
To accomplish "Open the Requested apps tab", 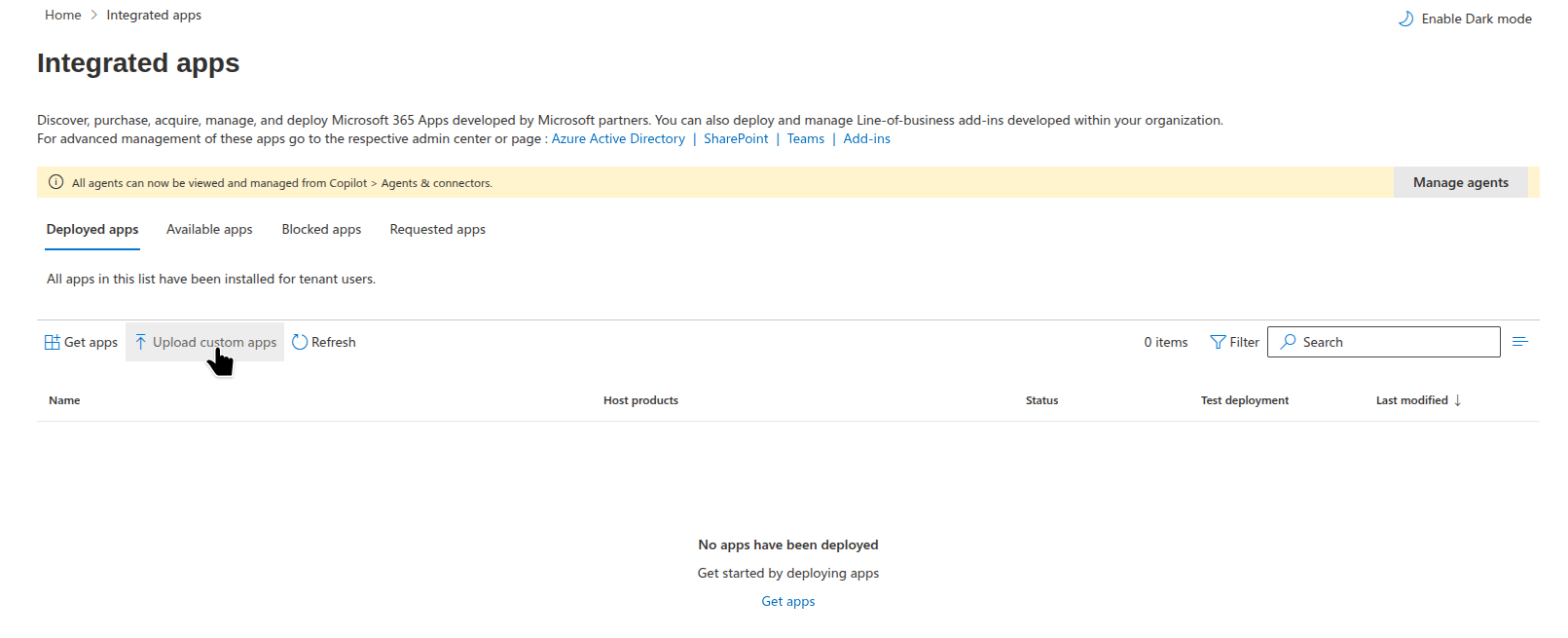I will click(437, 230).
